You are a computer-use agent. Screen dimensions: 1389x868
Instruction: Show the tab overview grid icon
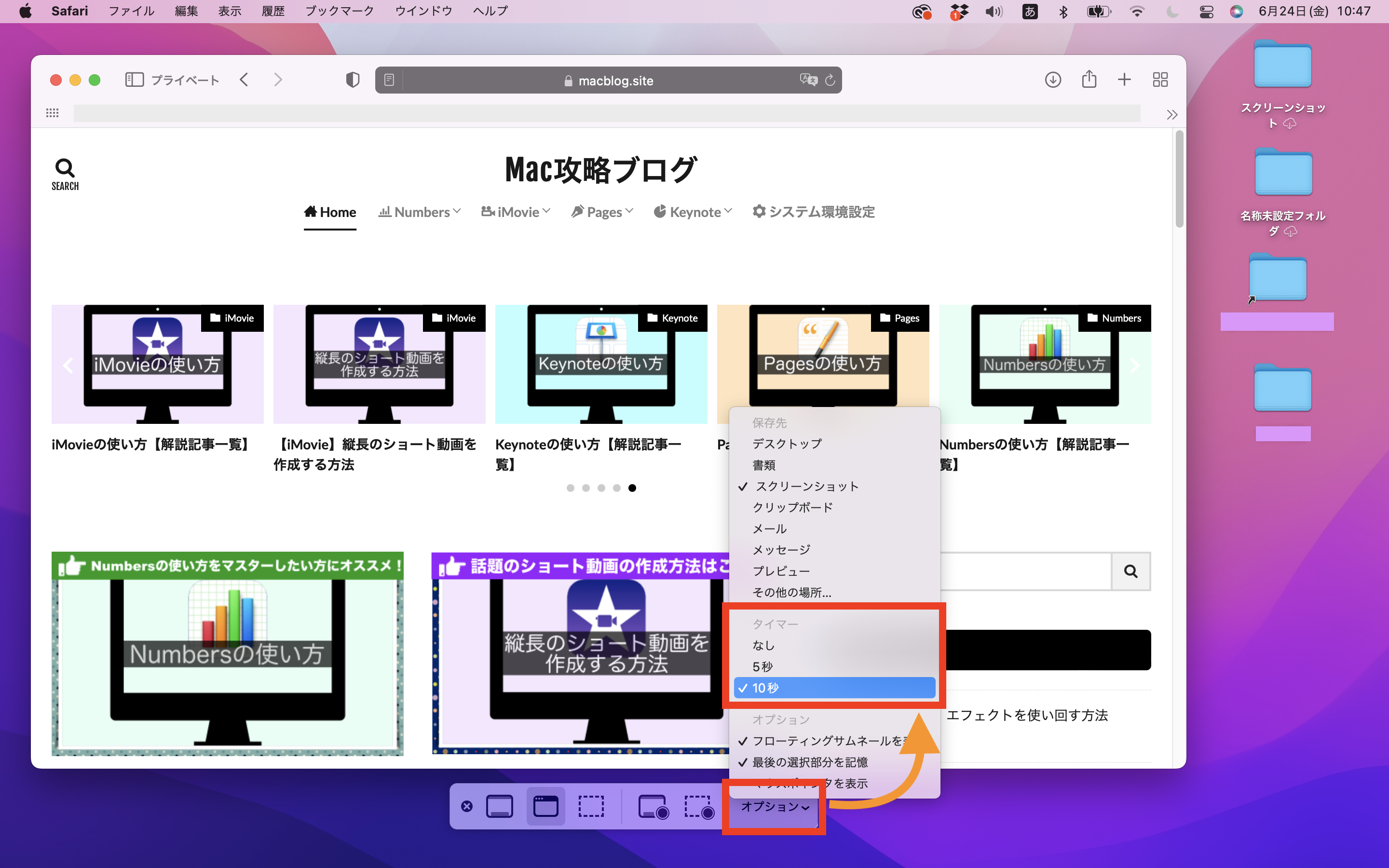click(1160, 80)
